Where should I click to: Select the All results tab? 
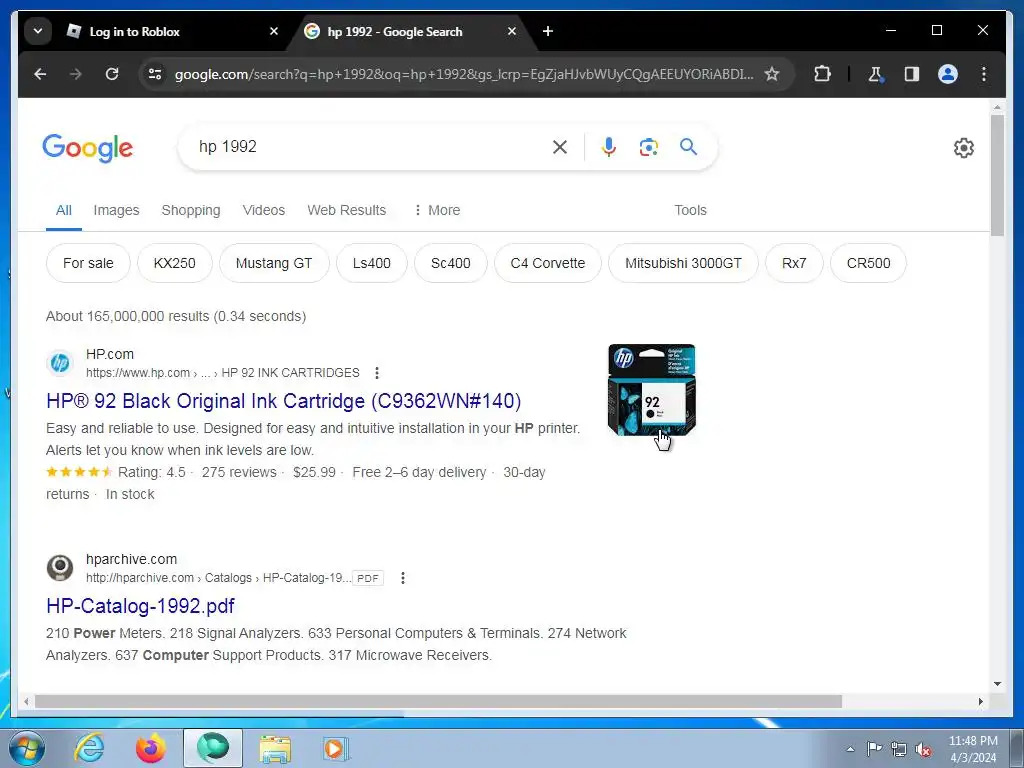[x=63, y=210]
